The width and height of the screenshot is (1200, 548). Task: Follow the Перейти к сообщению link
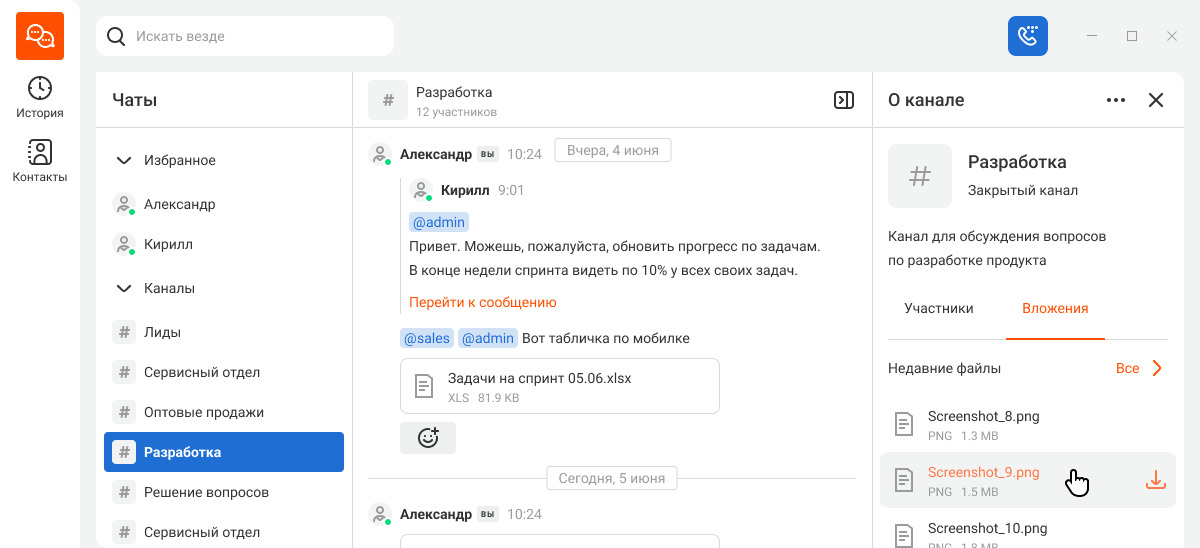point(483,302)
